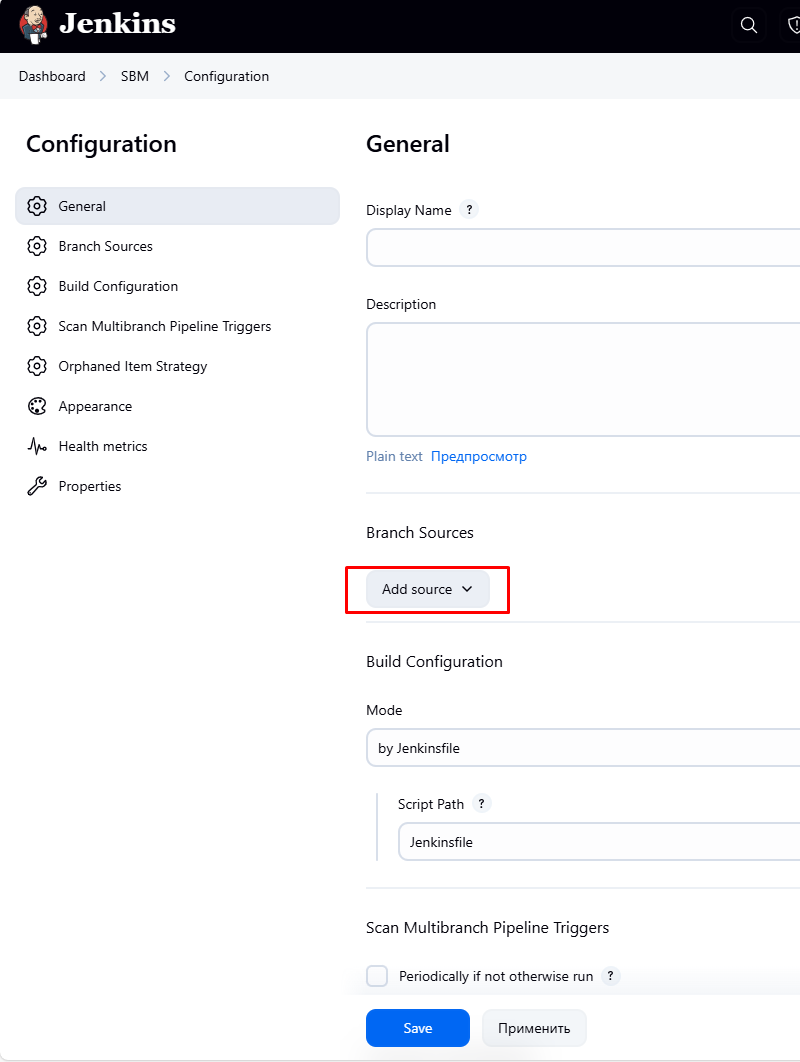Click the palette icon for Appearance

pyautogui.click(x=37, y=406)
